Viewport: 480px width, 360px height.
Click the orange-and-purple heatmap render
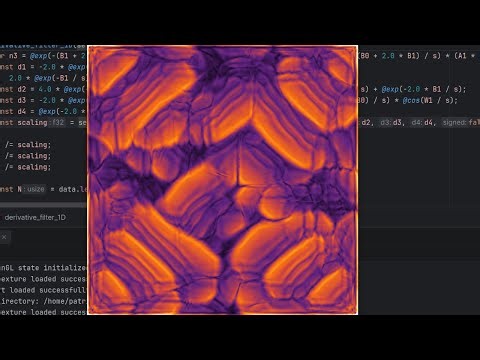tap(223, 180)
